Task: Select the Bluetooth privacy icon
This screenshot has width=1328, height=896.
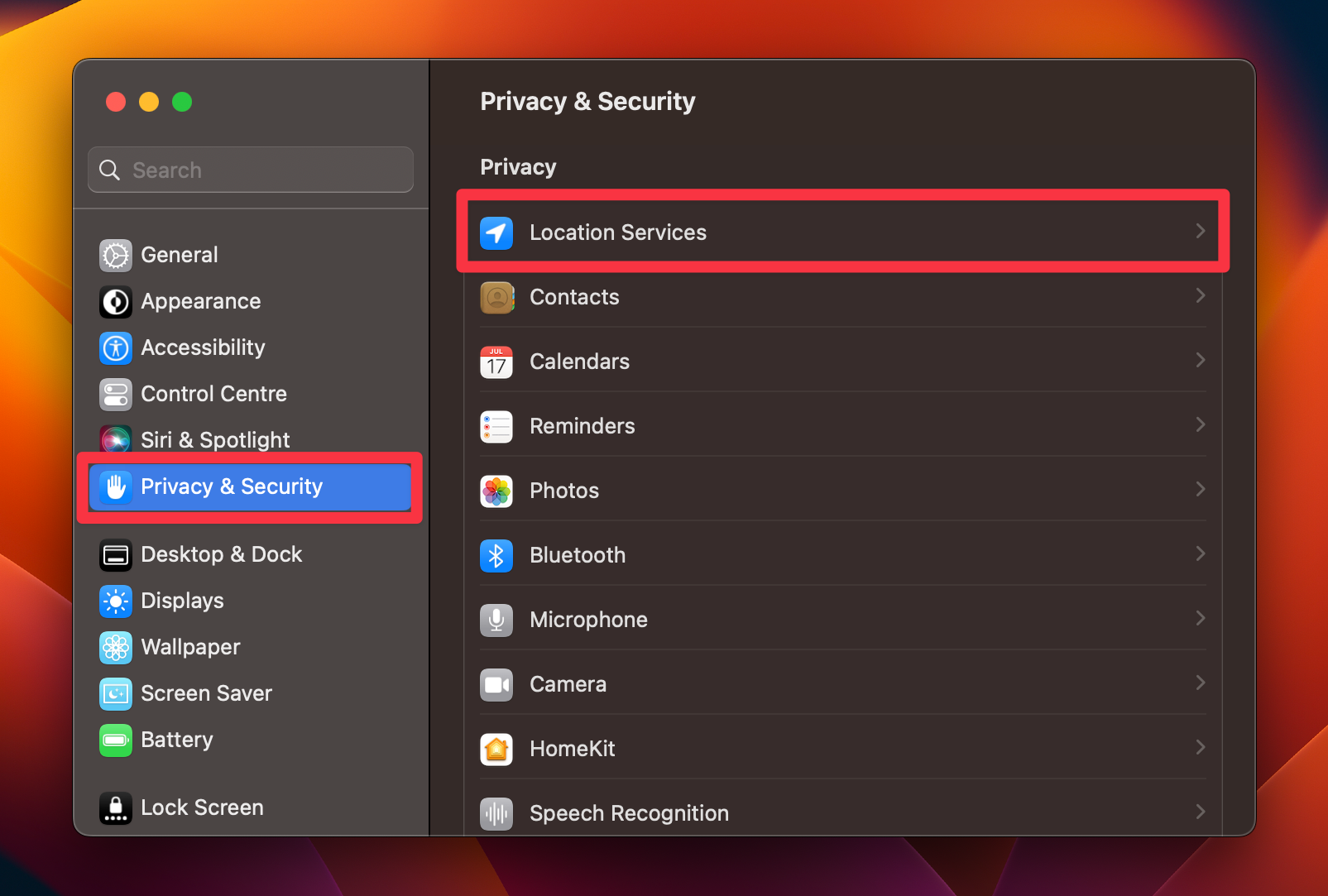Action: (496, 555)
